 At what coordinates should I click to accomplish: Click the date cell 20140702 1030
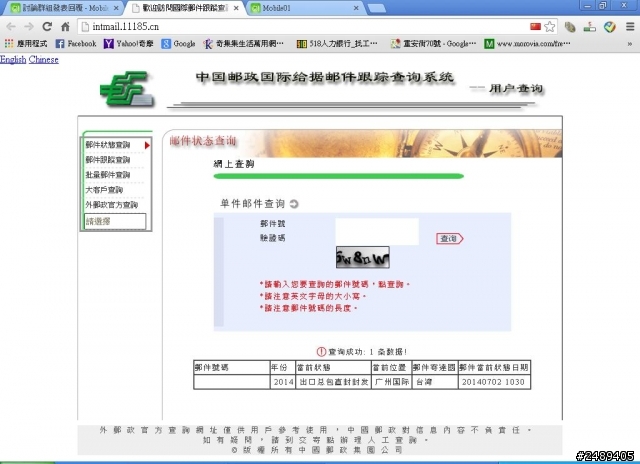point(494,382)
